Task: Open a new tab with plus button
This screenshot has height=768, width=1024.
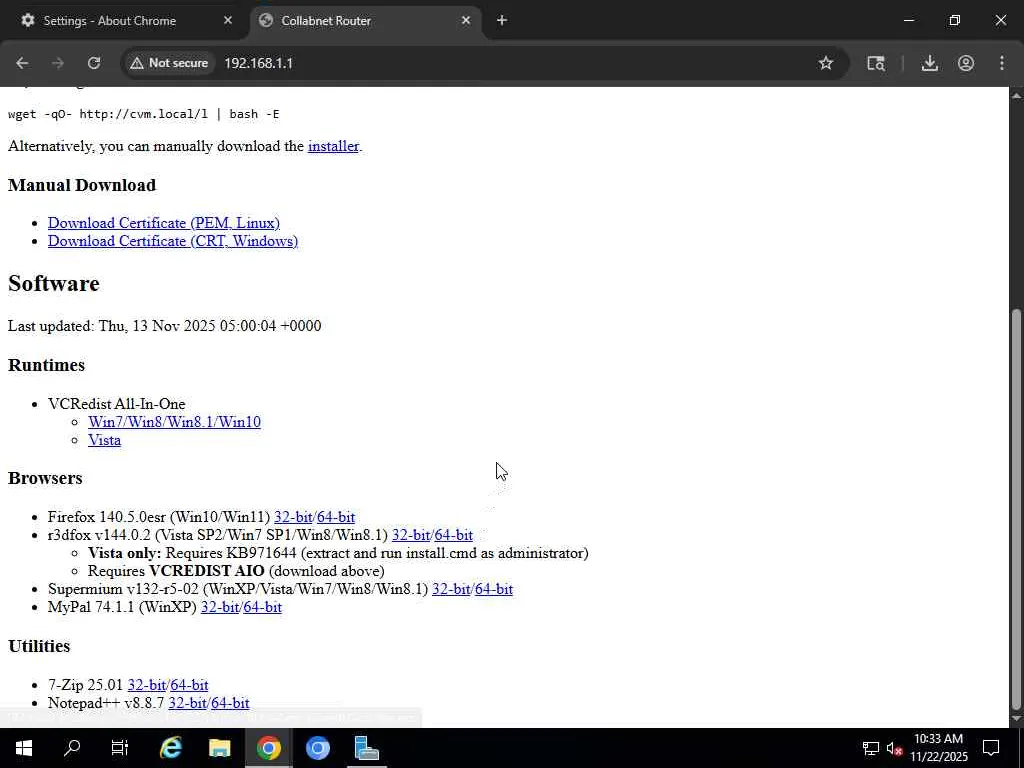Action: click(502, 20)
